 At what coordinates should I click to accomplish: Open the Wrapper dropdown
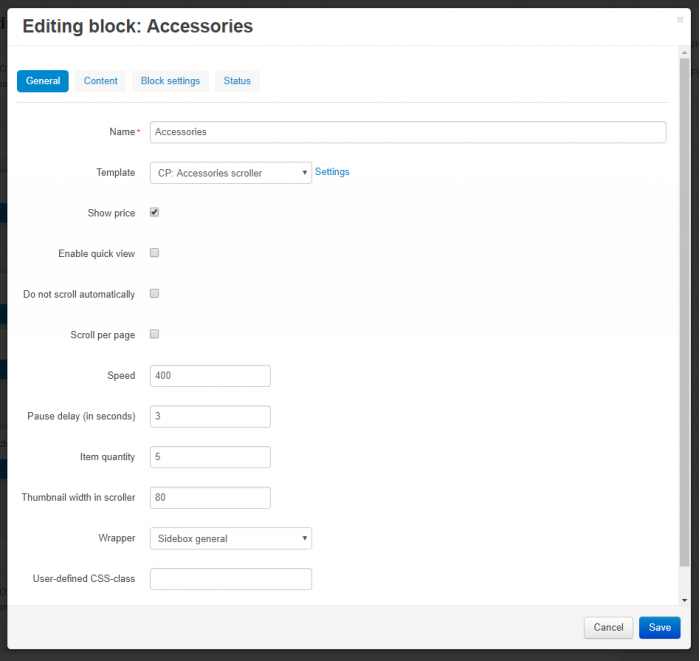tap(231, 538)
